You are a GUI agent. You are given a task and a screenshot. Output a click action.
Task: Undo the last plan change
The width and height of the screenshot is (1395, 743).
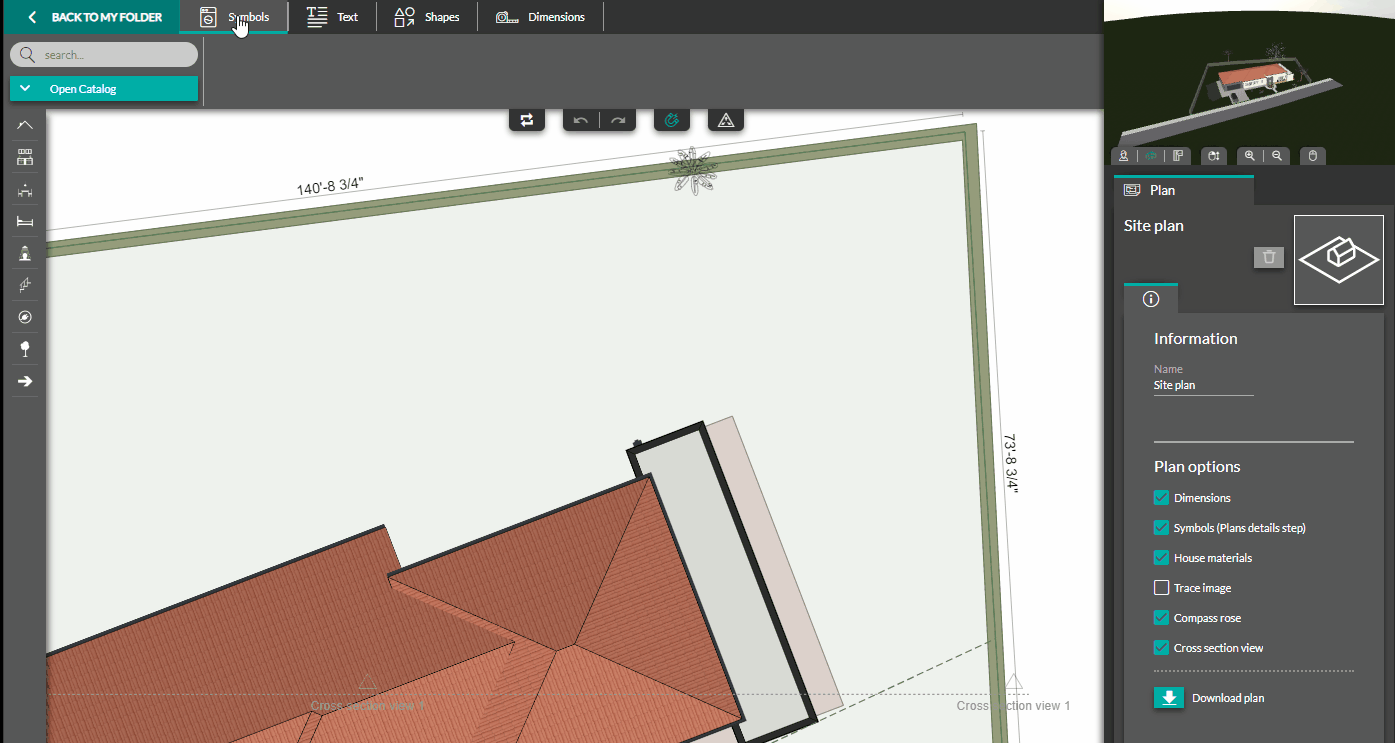(580, 119)
